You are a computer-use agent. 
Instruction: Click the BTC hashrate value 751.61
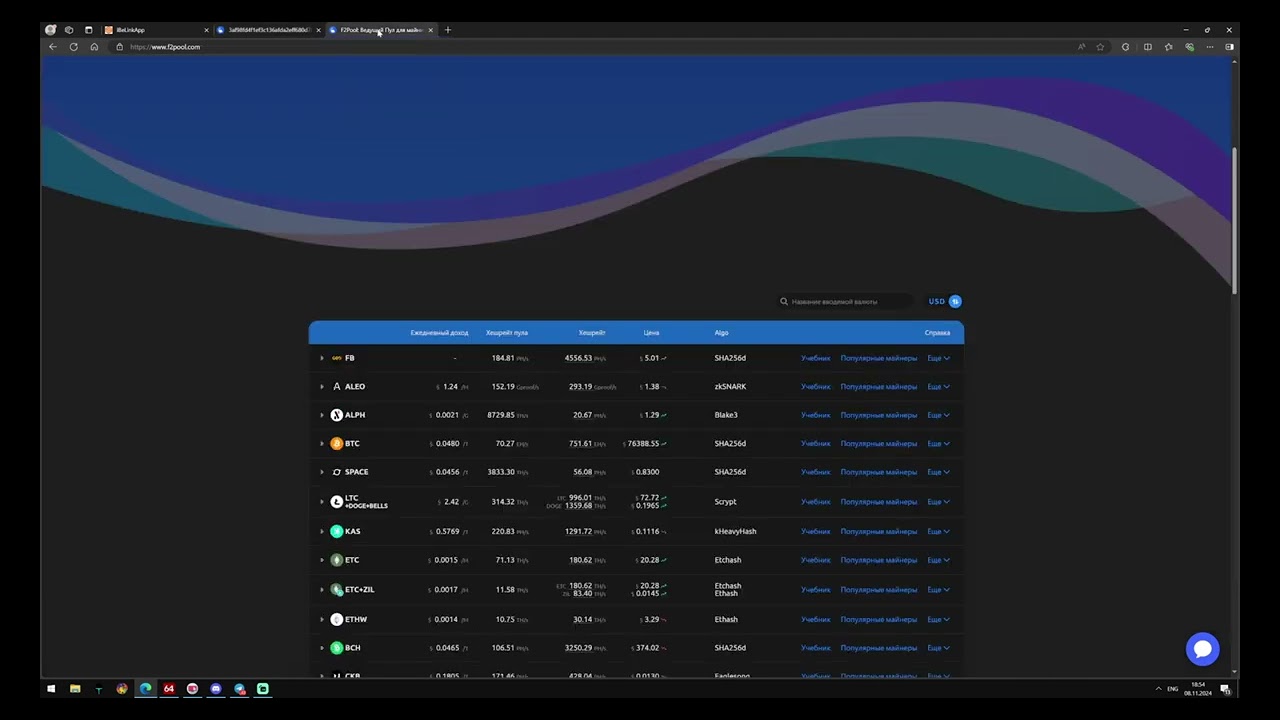(580, 443)
